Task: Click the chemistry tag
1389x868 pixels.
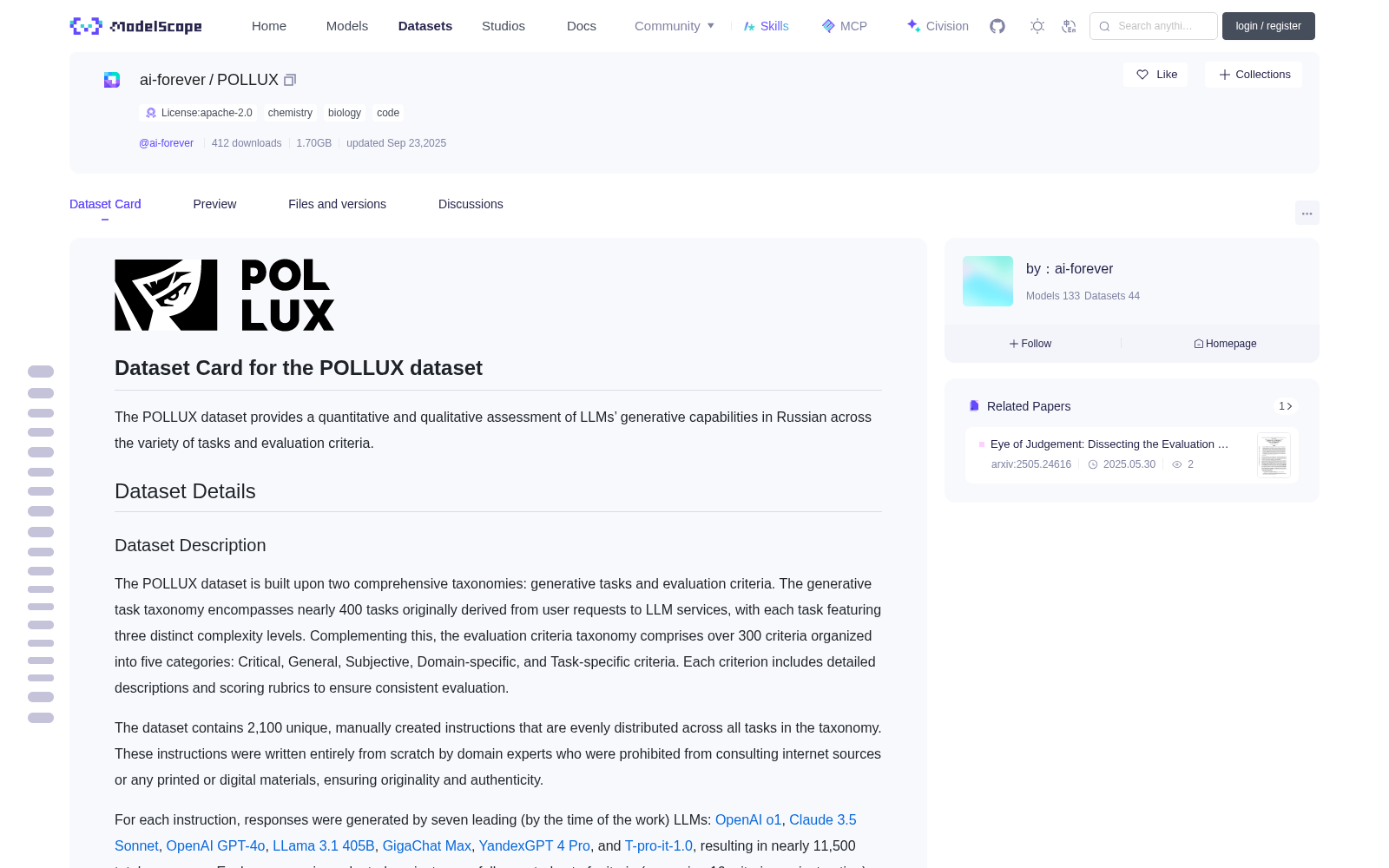Action: [290, 113]
